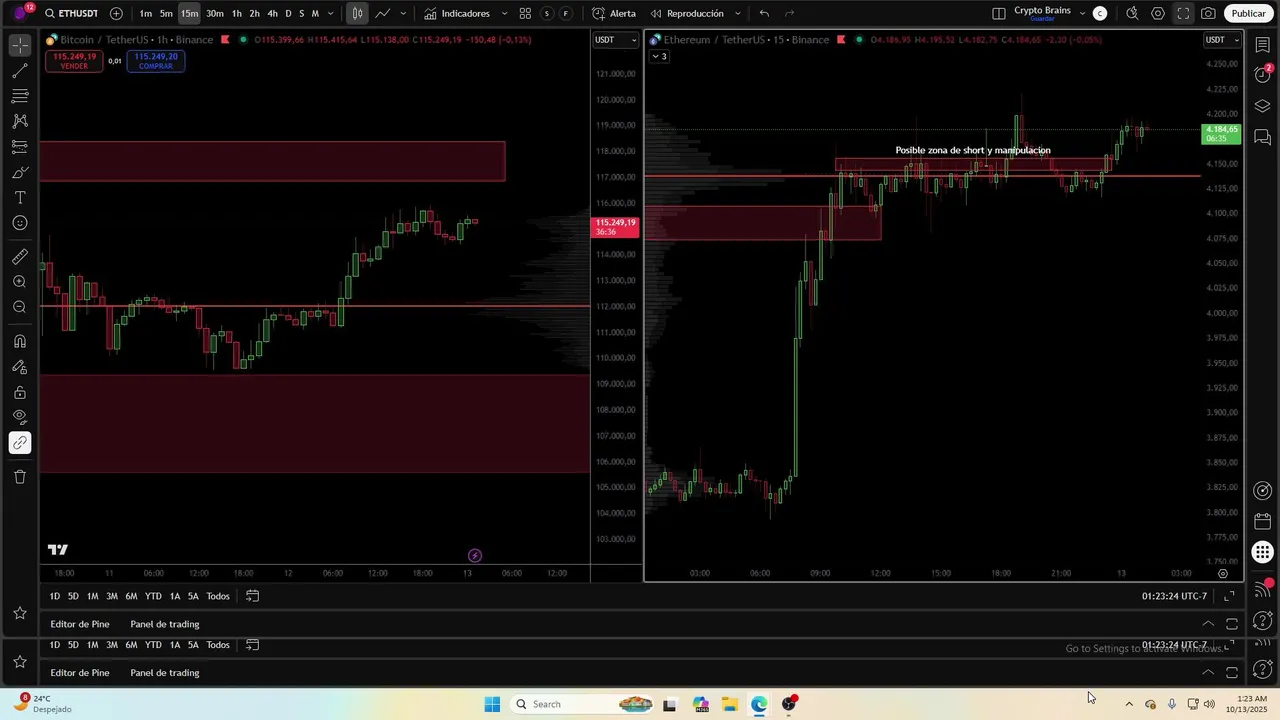Toggle the drawing sync link tool
The width and height of the screenshot is (1280, 720).
pos(20,443)
